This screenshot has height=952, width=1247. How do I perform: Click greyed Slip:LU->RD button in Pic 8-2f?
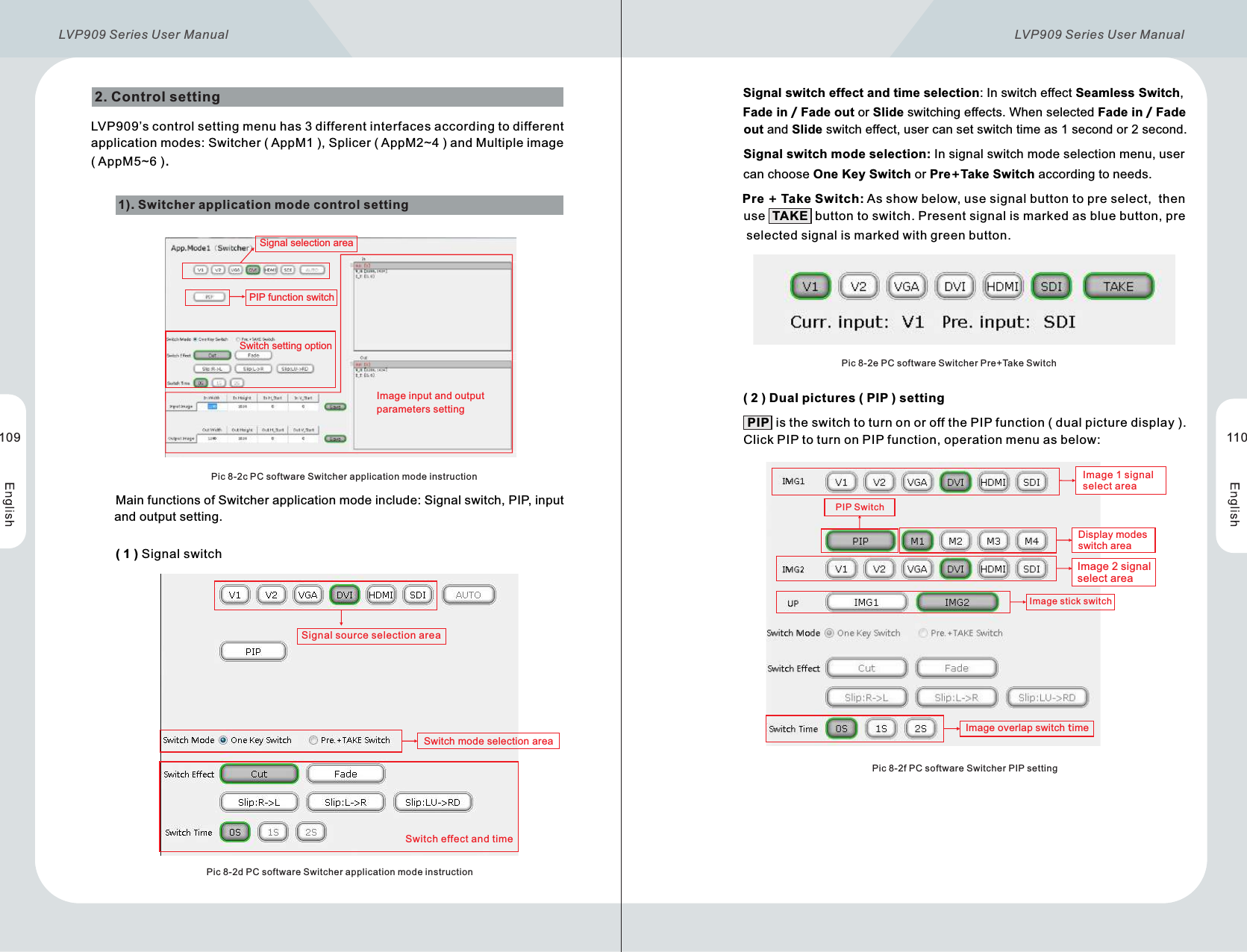pos(1047,697)
